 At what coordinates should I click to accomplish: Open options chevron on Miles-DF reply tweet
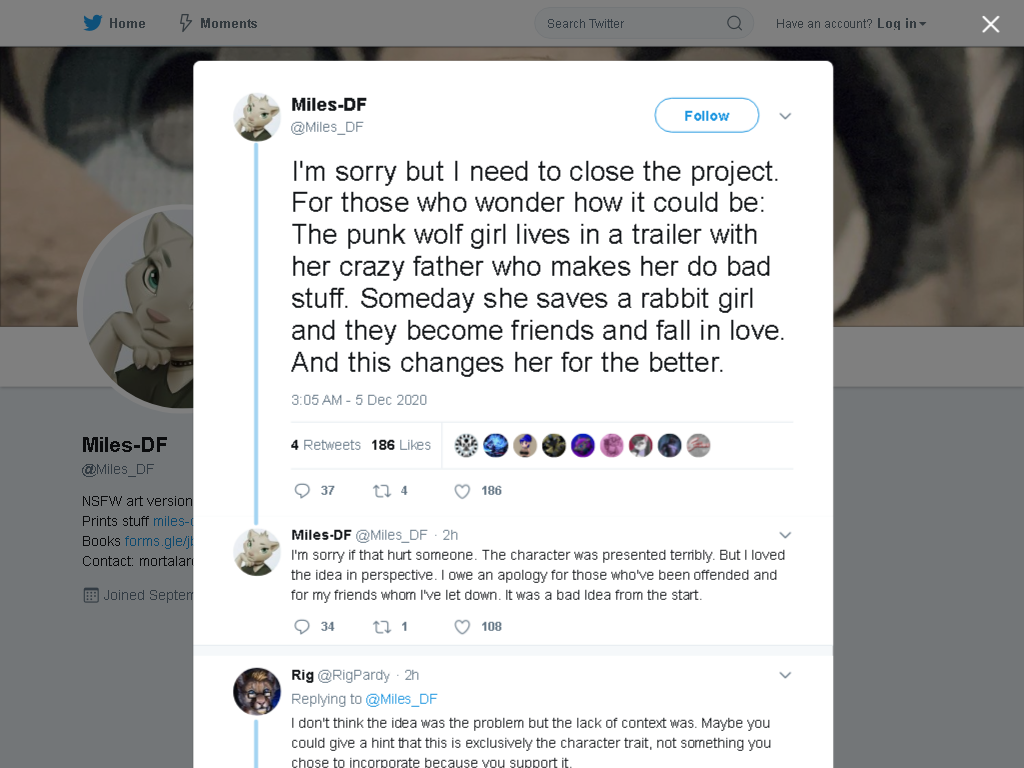point(785,535)
